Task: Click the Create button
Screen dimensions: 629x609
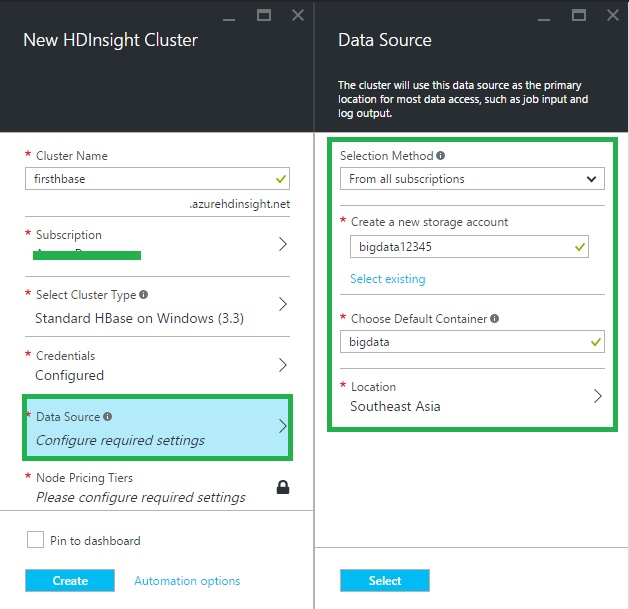Action: pyautogui.click(x=70, y=581)
